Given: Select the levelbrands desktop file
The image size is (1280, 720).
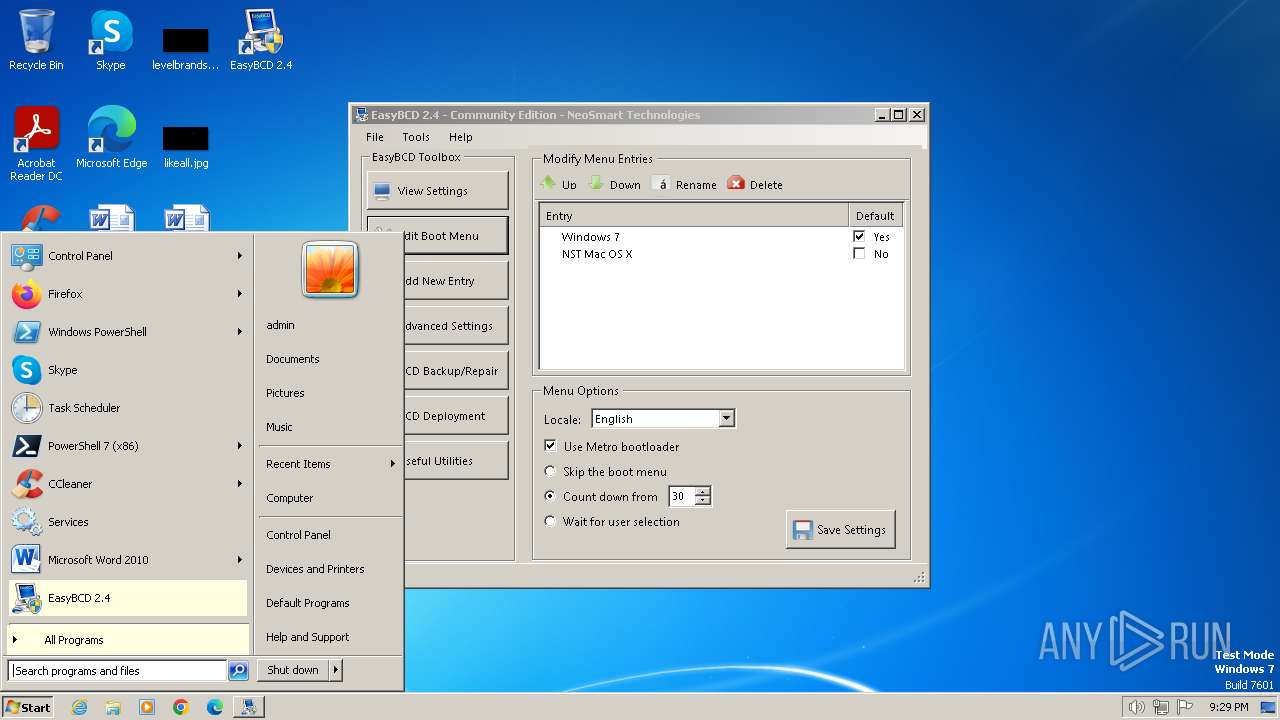Looking at the screenshot, I should pyautogui.click(x=186, y=50).
